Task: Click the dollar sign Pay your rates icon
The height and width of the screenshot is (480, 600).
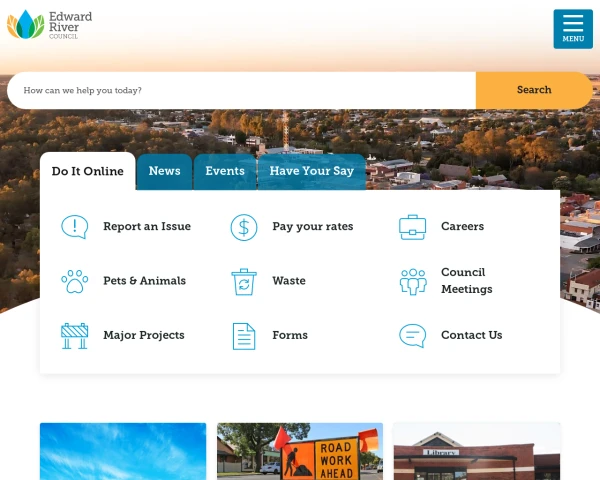Action: [244, 227]
